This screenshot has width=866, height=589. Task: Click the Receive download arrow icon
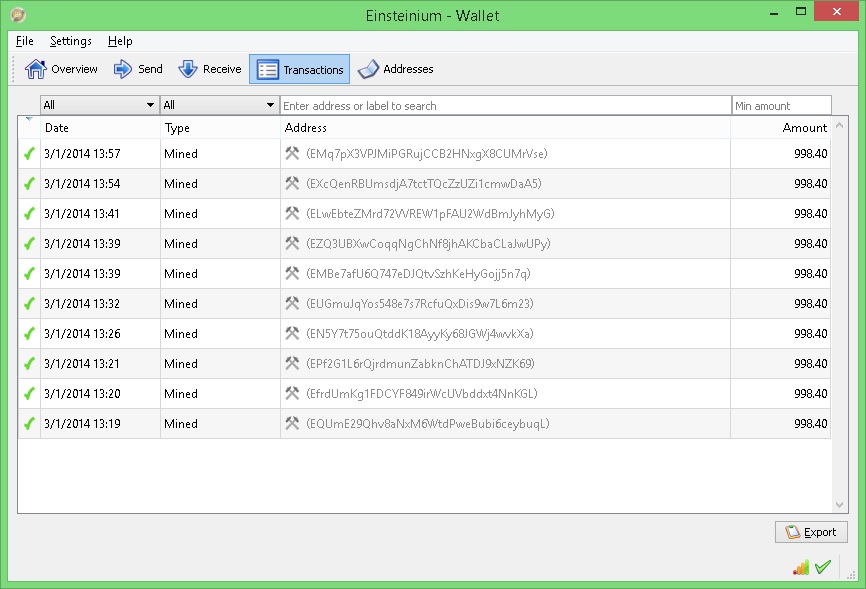click(188, 69)
